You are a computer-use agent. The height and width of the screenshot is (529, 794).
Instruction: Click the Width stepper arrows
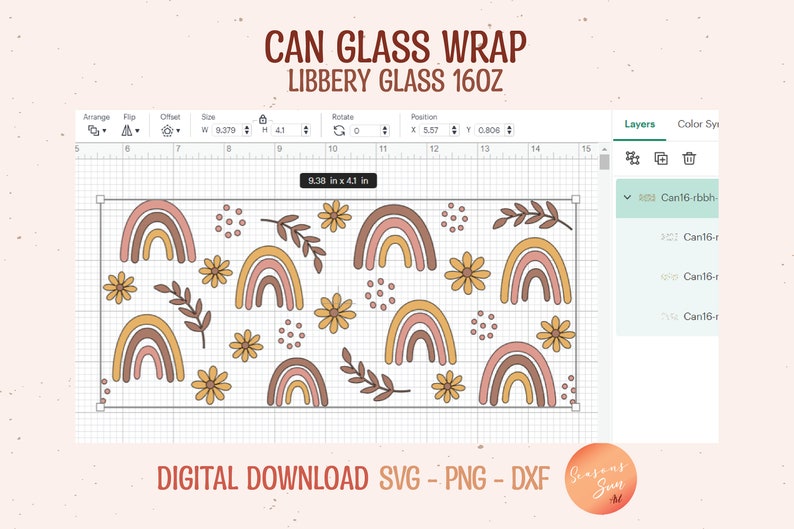coord(247,130)
